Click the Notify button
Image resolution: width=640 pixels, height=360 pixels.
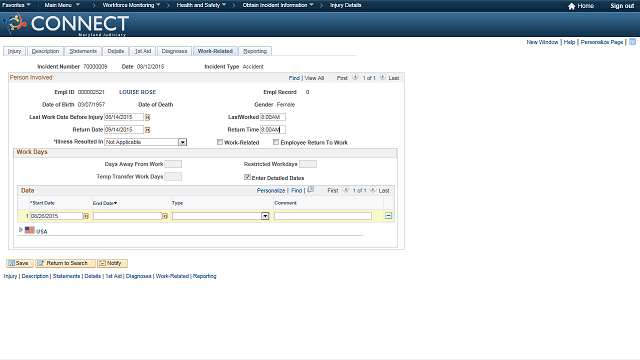[x=112, y=263]
